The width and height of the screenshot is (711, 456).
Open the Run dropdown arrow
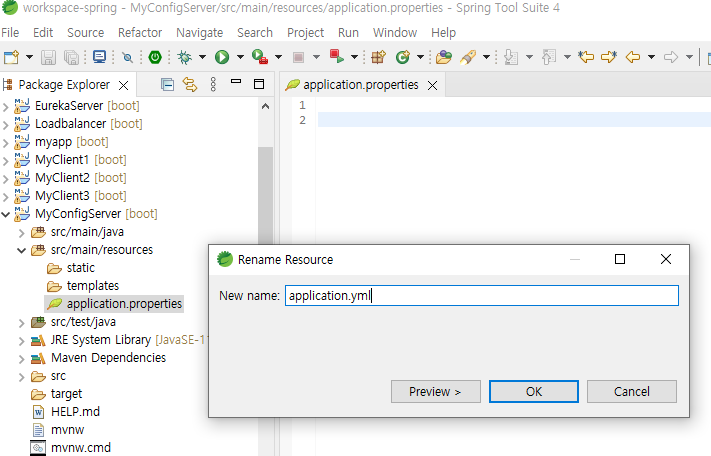point(240,57)
